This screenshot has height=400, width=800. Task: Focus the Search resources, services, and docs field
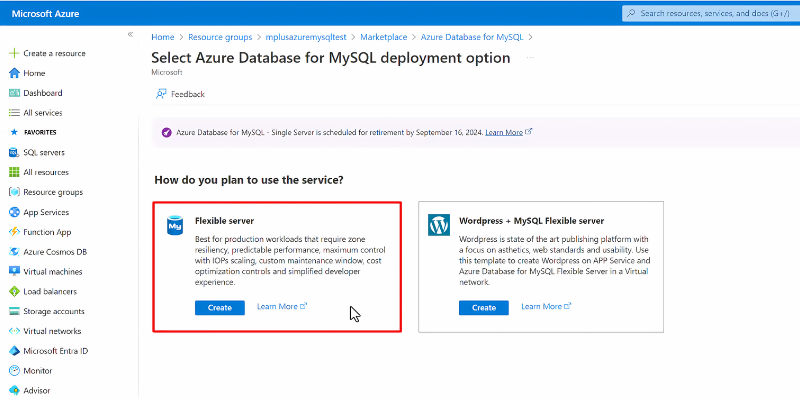pos(711,13)
